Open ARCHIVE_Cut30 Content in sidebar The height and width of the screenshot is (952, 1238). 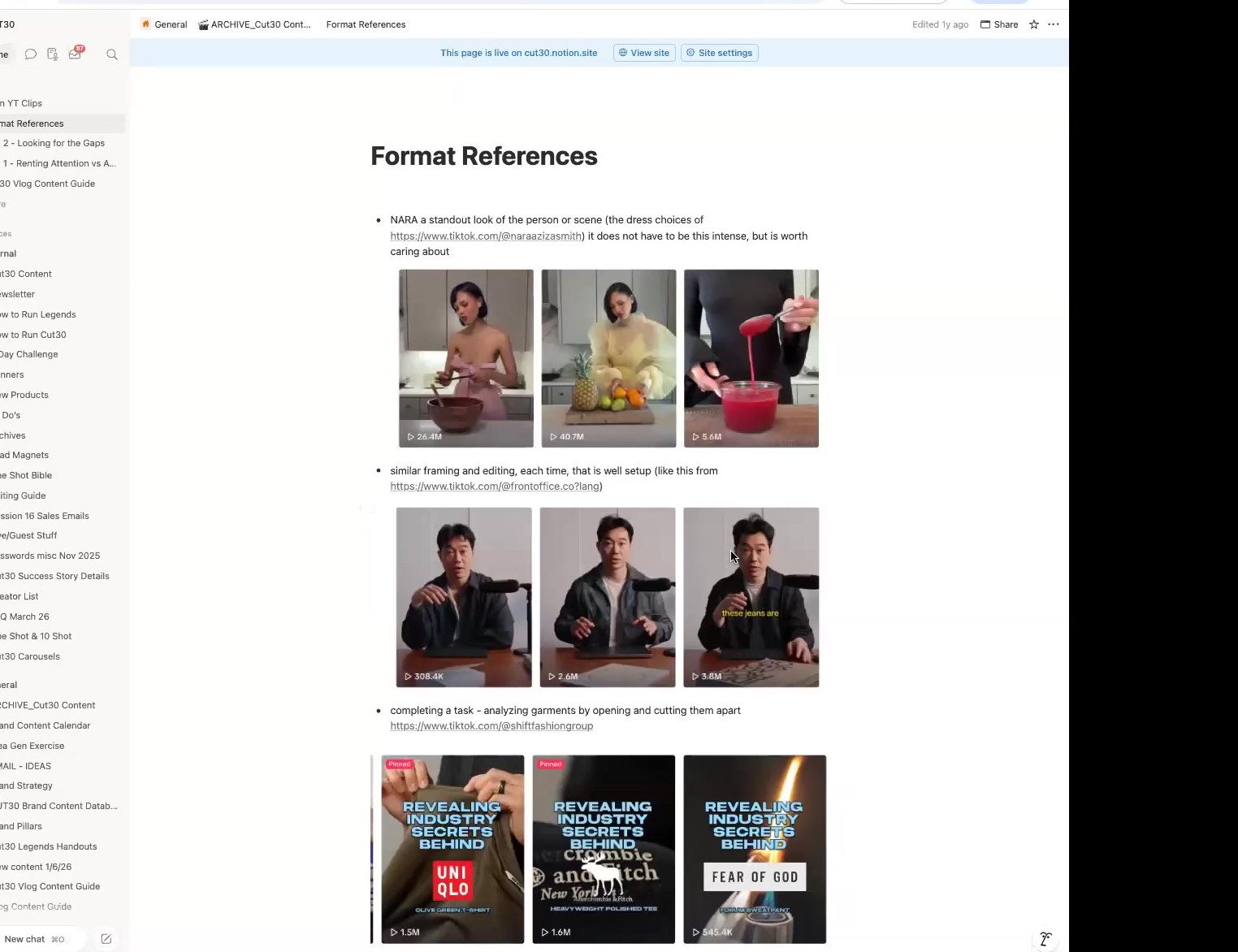(63, 705)
